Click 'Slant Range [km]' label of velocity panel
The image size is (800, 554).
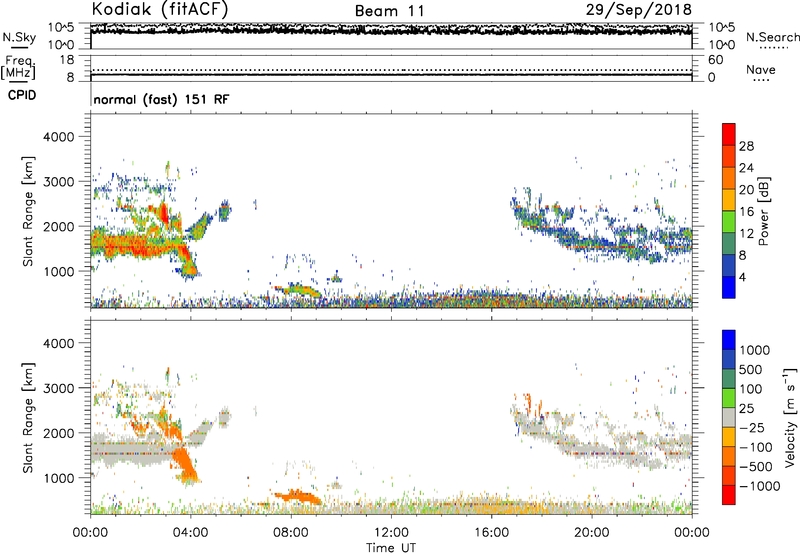28,418
